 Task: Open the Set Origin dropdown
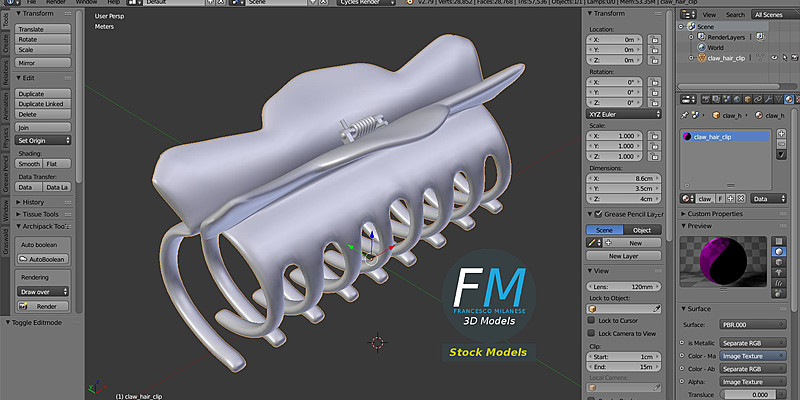click(x=43, y=141)
